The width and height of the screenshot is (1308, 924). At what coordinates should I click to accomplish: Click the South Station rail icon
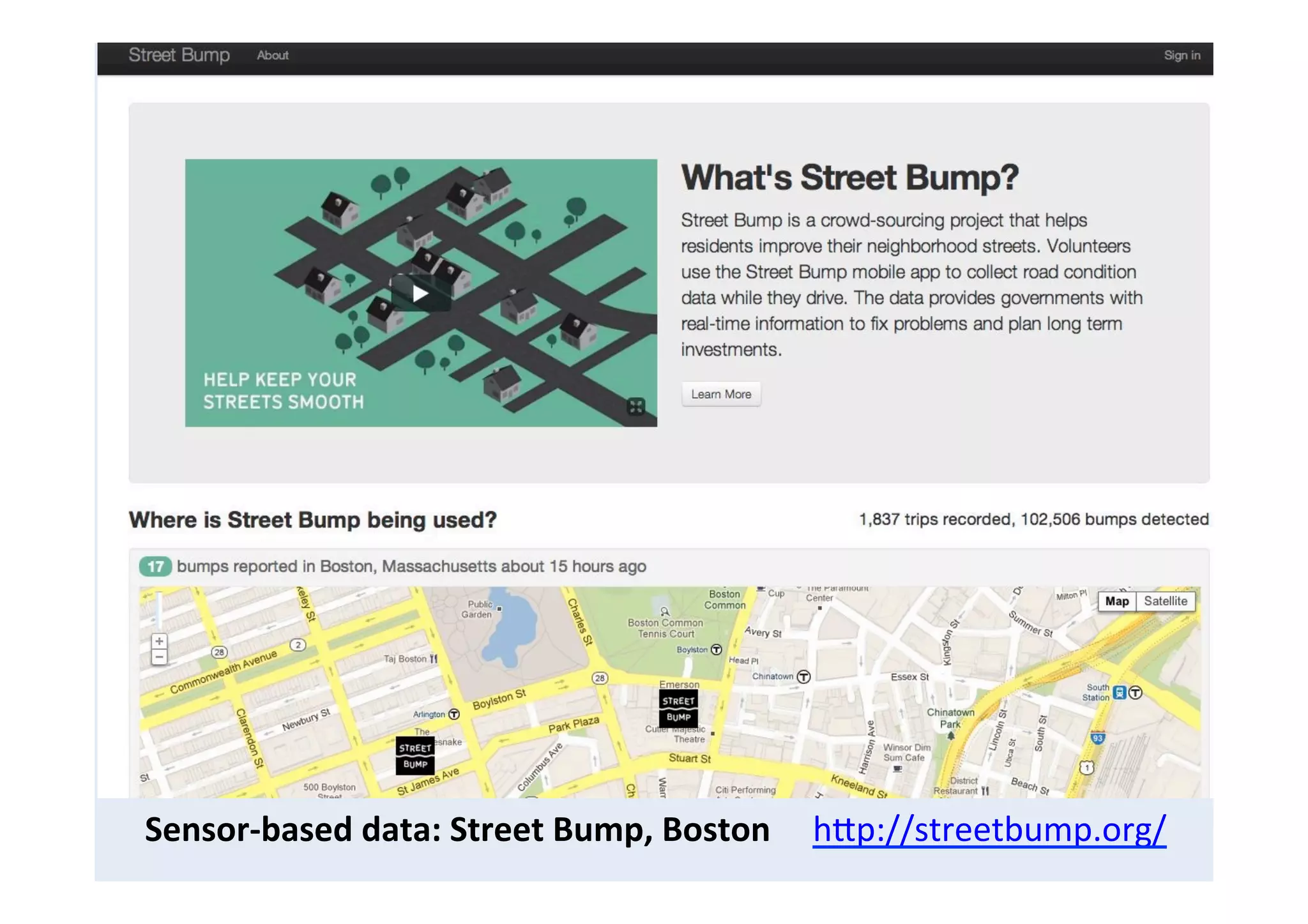click(1120, 693)
